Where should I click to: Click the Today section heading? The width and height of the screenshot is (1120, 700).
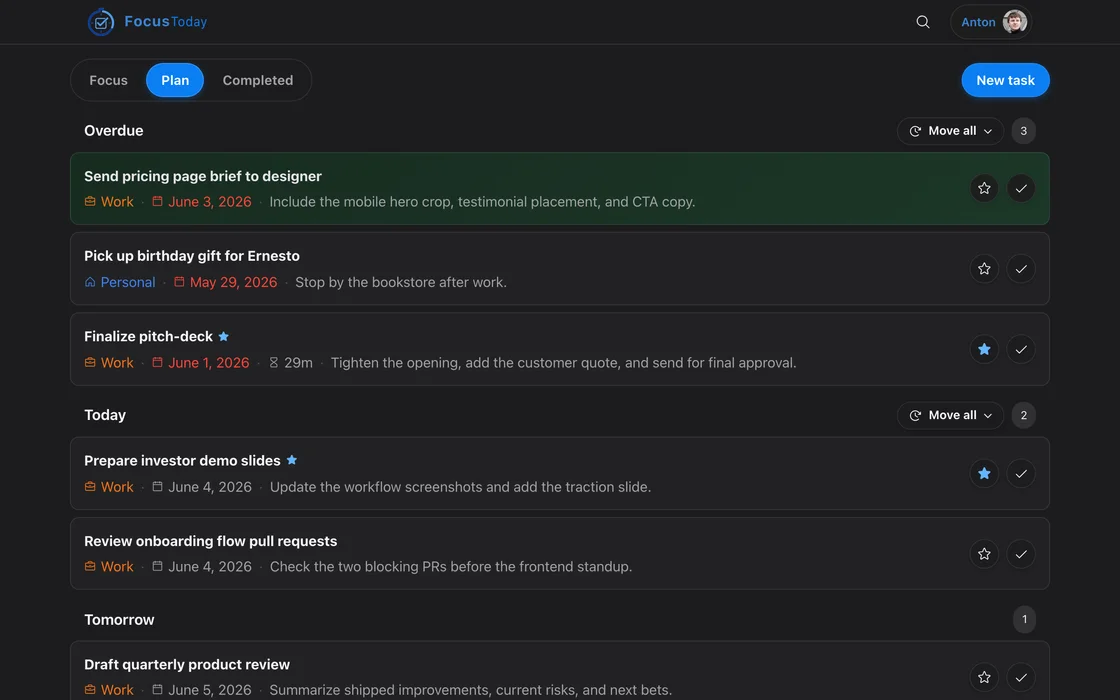(x=105, y=415)
